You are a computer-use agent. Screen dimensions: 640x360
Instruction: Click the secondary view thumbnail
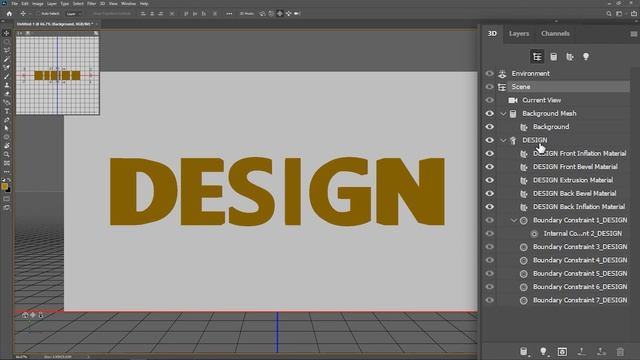click(58, 75)
